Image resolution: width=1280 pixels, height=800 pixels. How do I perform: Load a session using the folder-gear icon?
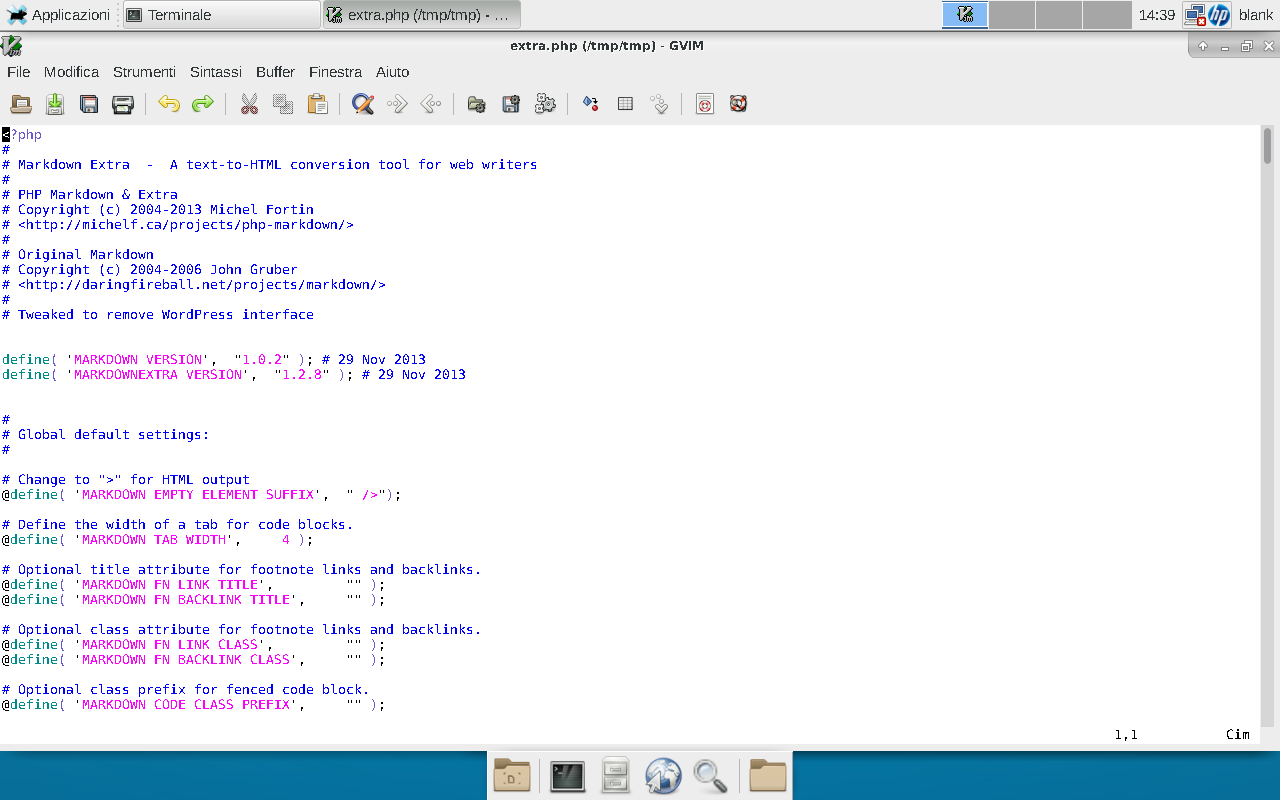(x=477, y=104)
